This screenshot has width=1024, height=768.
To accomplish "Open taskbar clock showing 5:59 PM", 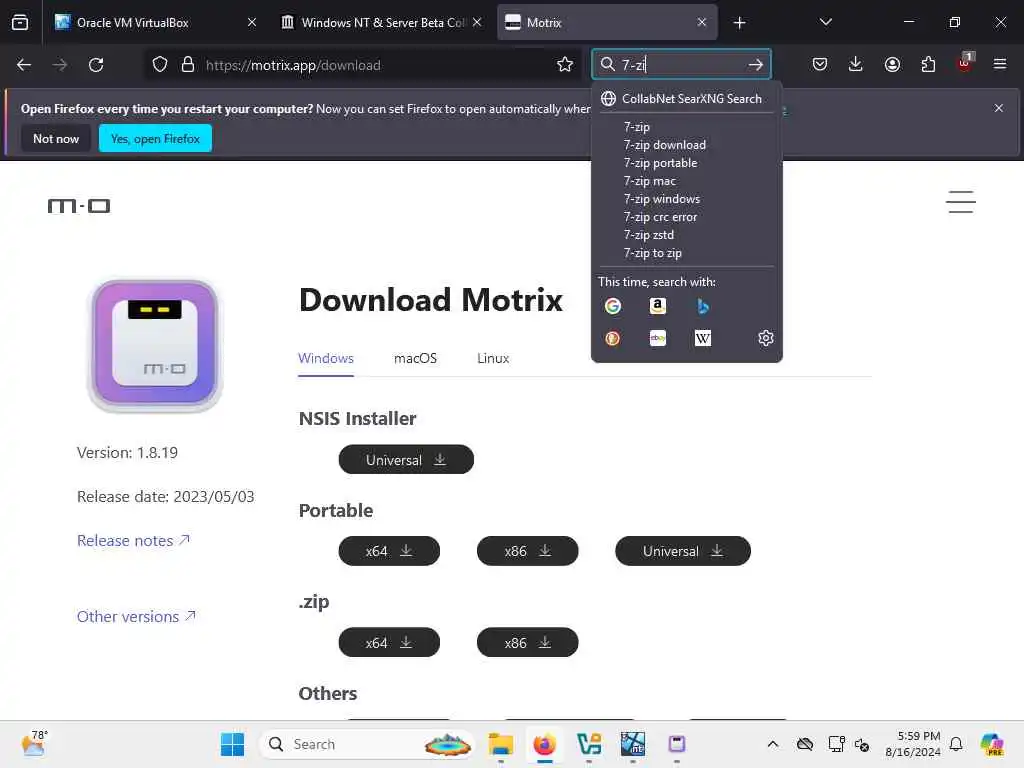I will 913,744.
